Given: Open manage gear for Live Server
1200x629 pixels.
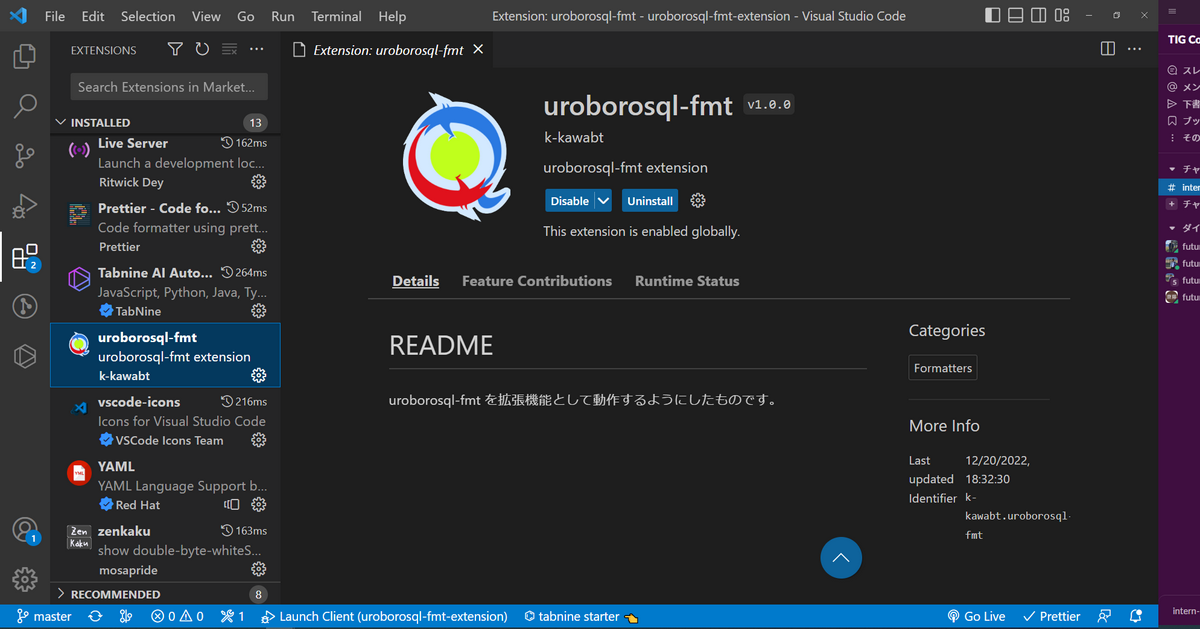Looking at the screenshot, I should pyautogui.click(x=258, y=182).
